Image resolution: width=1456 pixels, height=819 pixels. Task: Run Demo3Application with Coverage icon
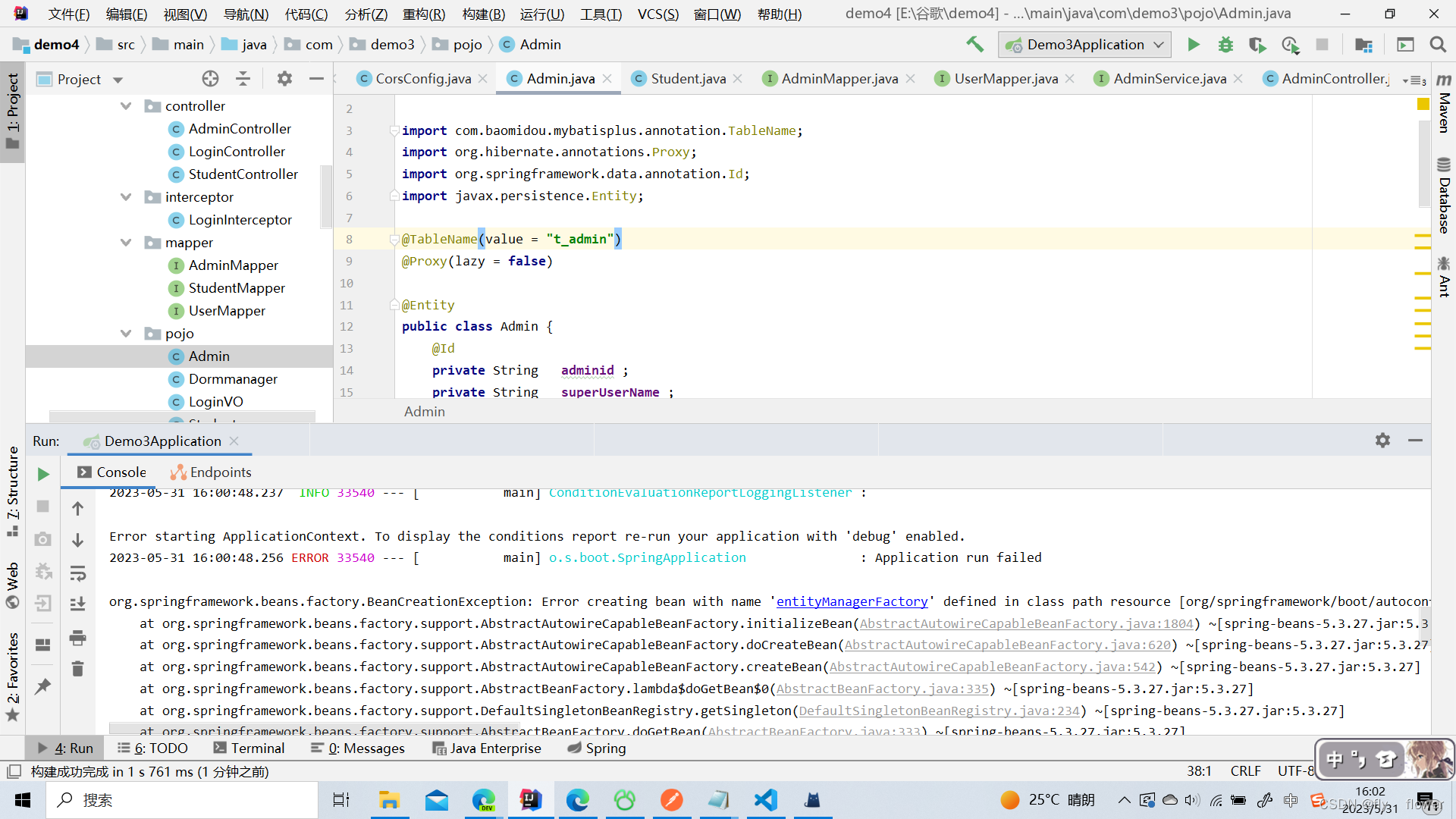[x=1257, y=45]
